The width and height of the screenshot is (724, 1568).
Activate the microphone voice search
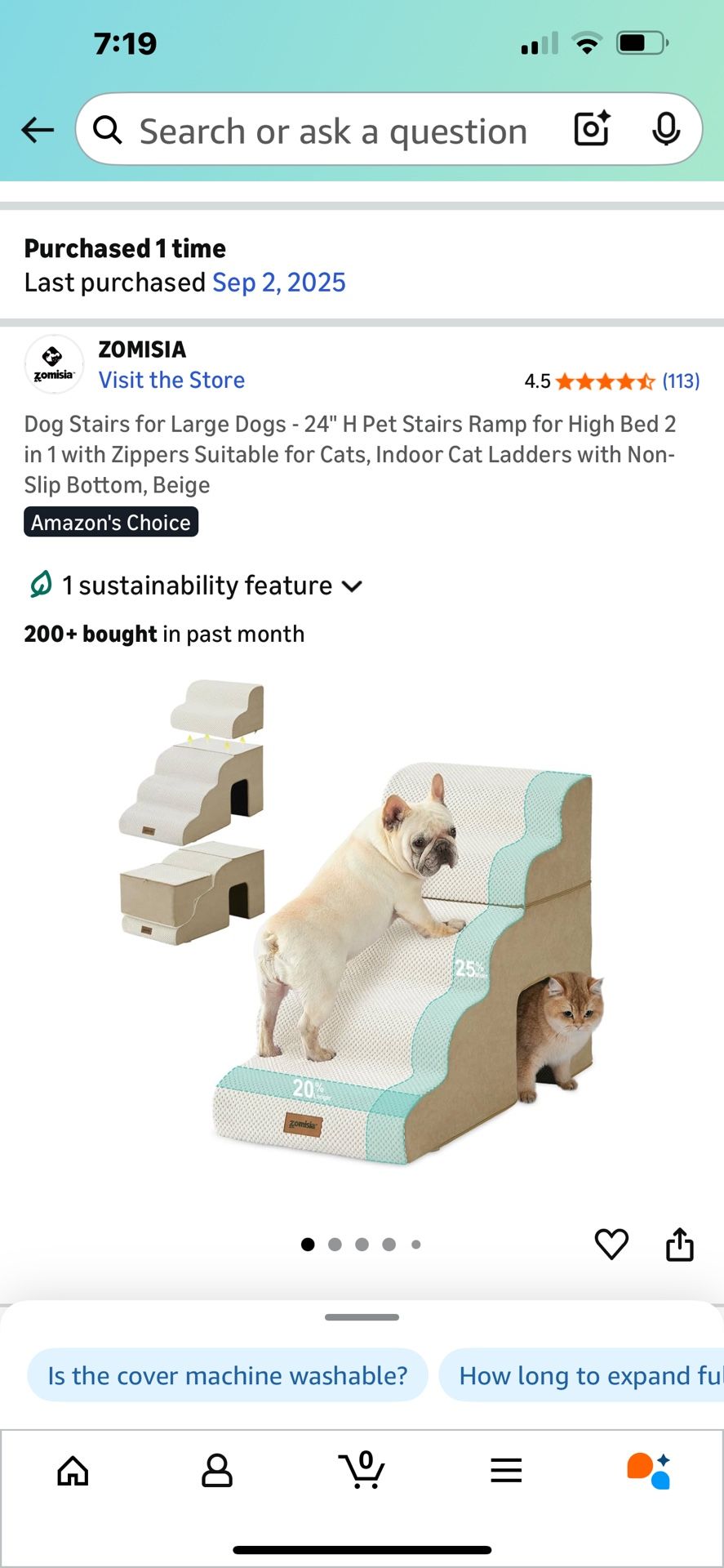tap(666, 129)
